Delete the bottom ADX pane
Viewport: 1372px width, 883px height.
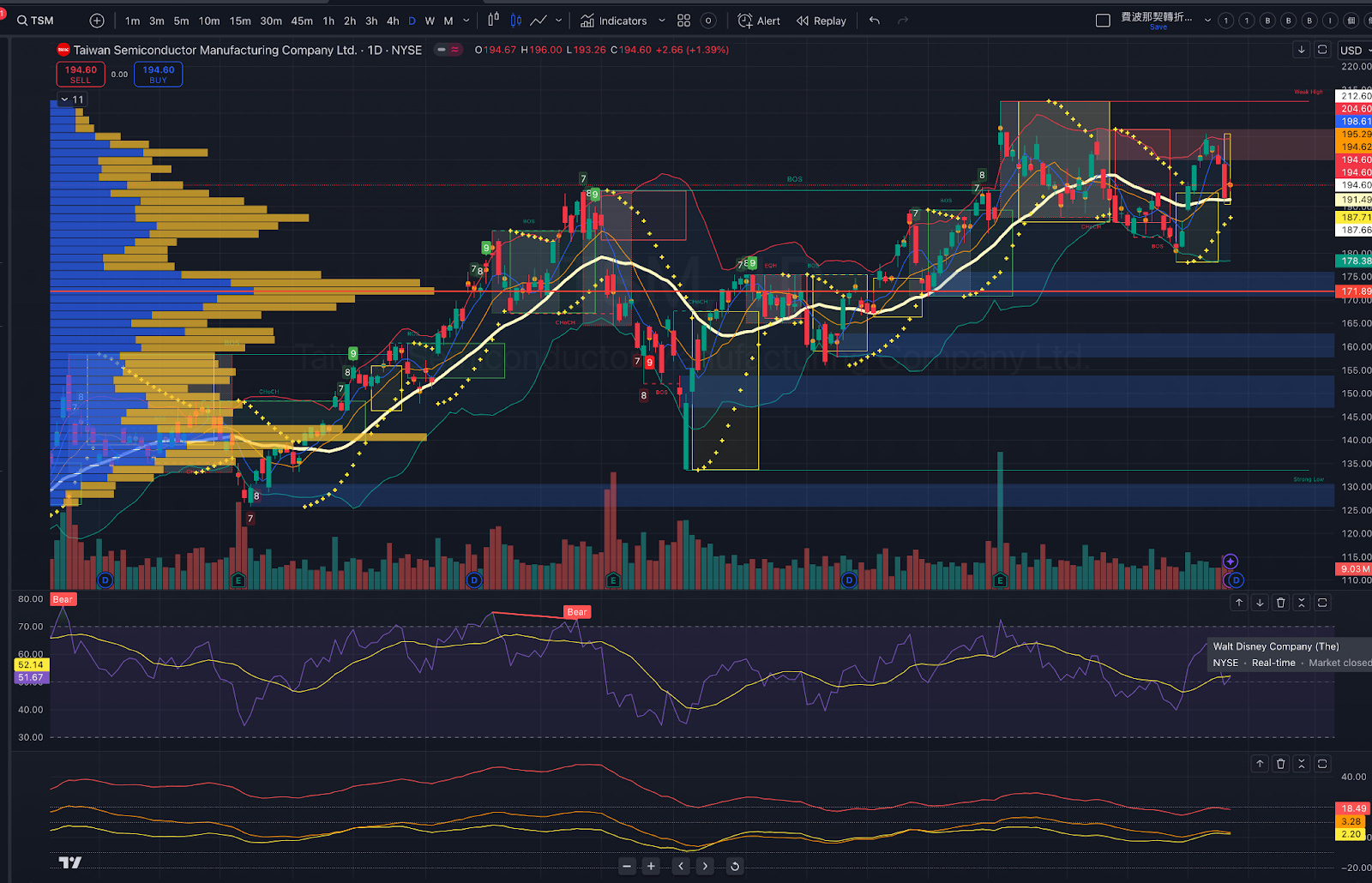[1281, 763]
